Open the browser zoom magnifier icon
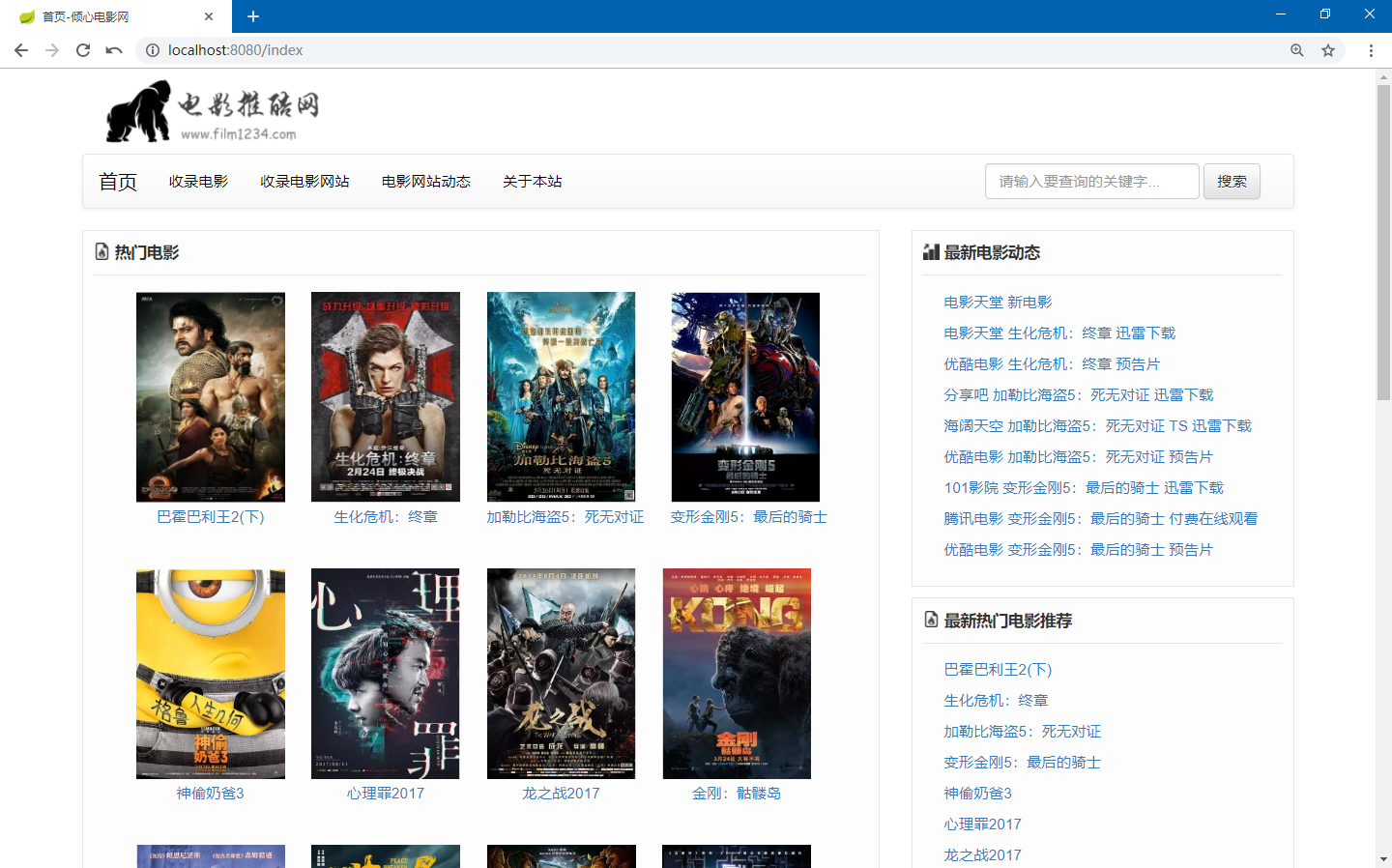 click(1297, 50)
